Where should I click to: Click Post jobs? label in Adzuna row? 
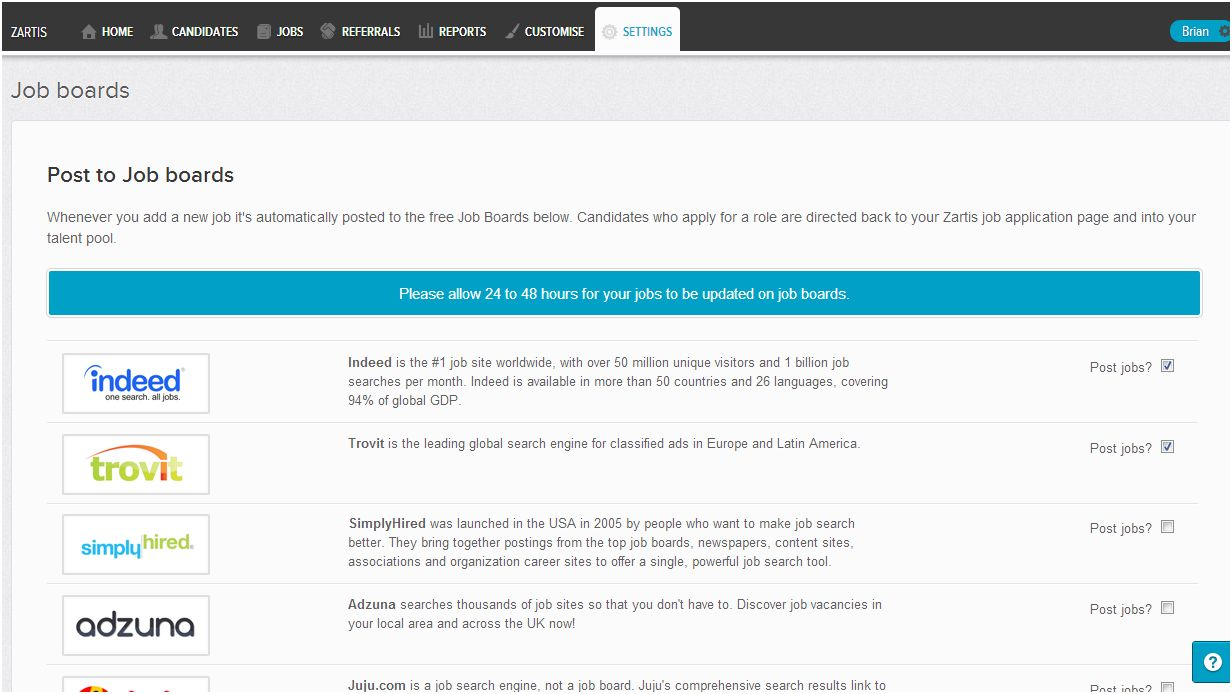[x=1121, y=610]
